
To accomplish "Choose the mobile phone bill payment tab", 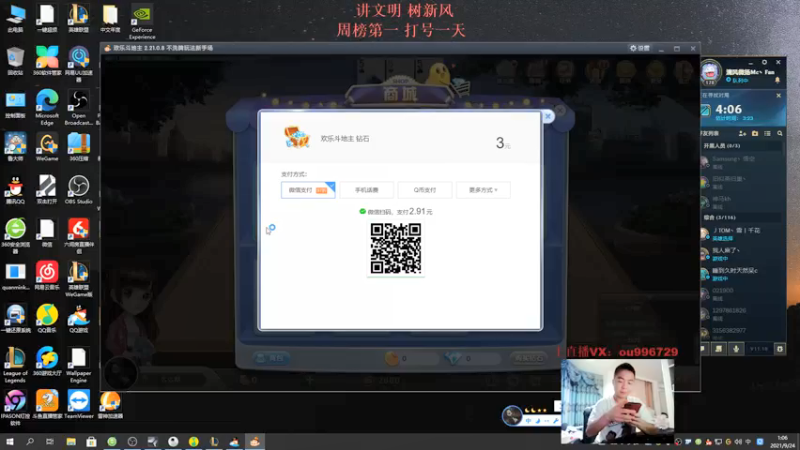I will click(366, 190).
